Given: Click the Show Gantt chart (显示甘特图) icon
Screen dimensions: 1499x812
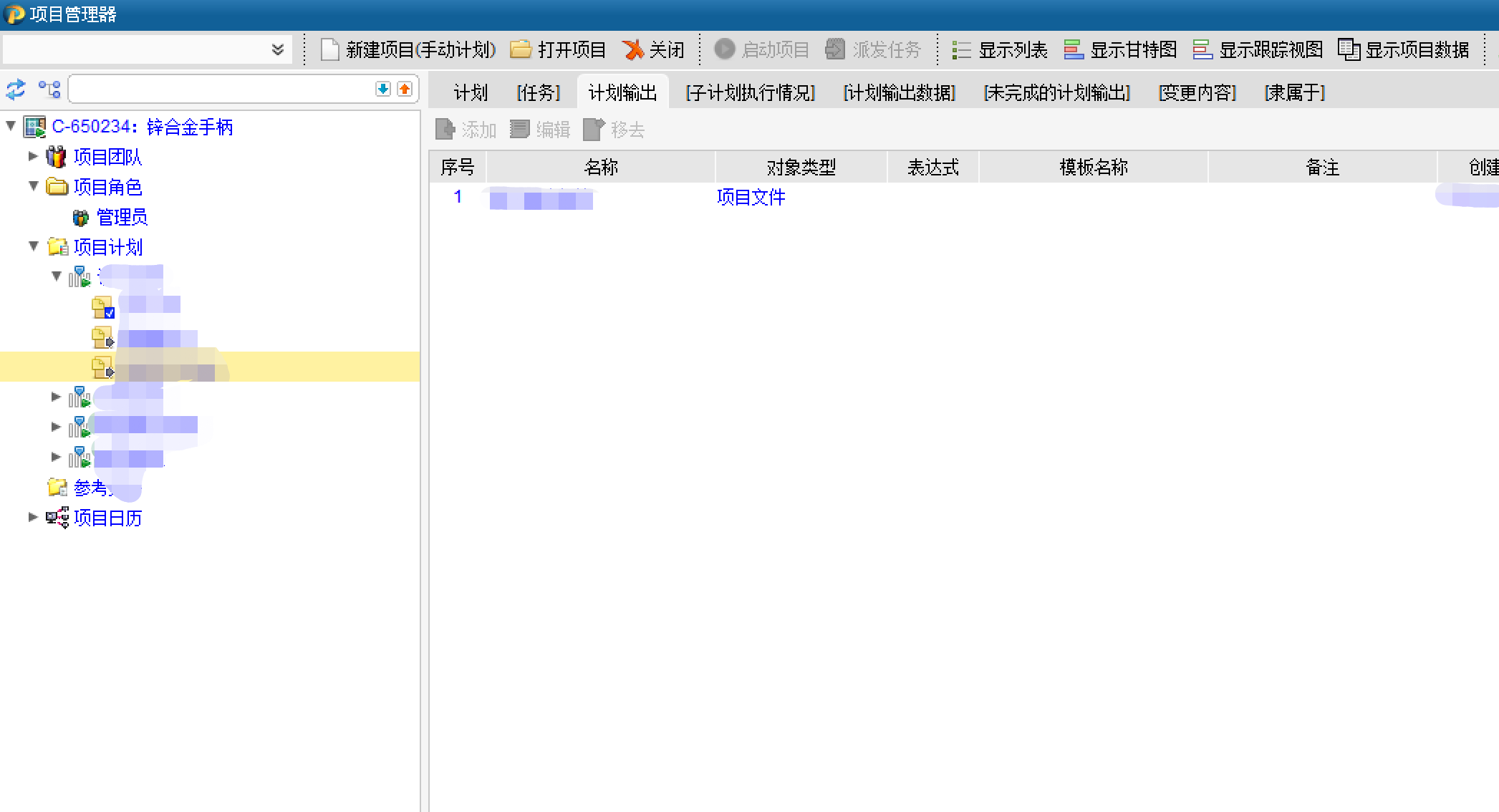Looking at the screenshot, I should click(x=1073, y=49).
